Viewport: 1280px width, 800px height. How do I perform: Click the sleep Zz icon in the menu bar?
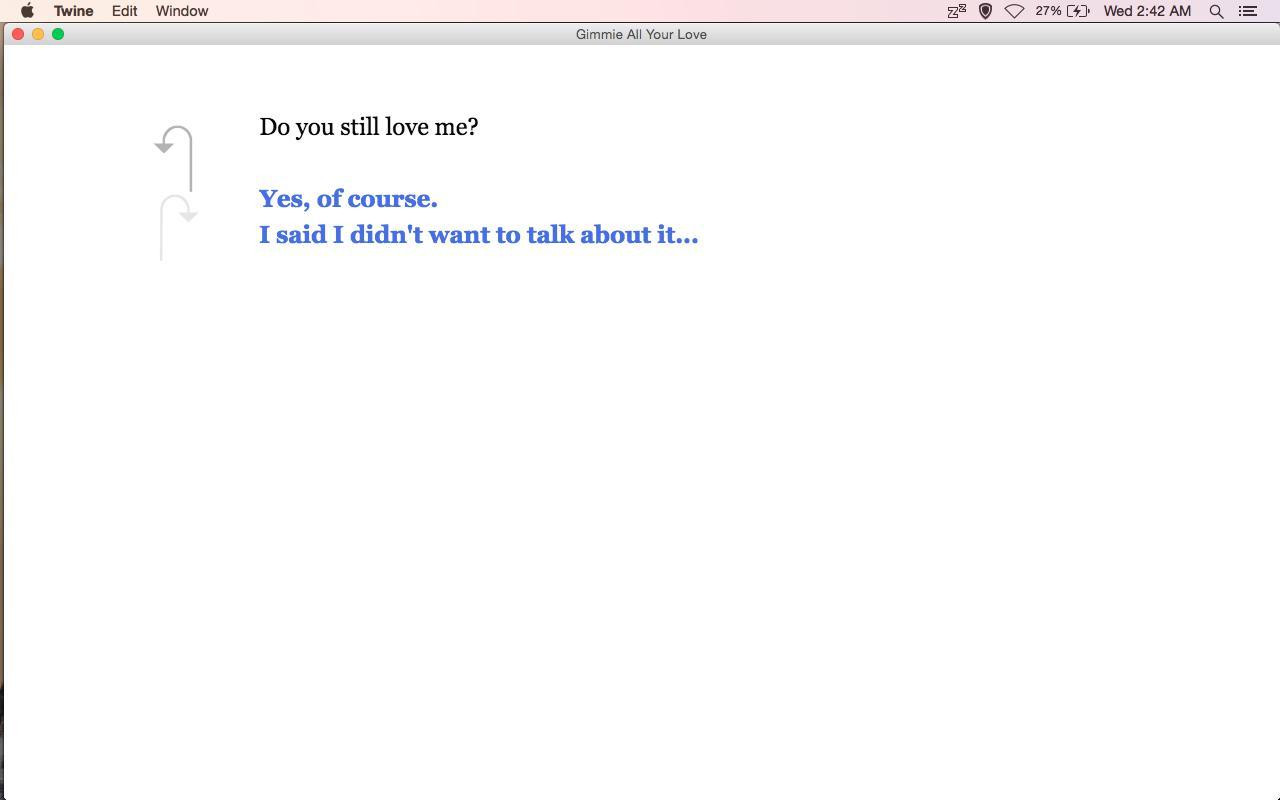957,11
